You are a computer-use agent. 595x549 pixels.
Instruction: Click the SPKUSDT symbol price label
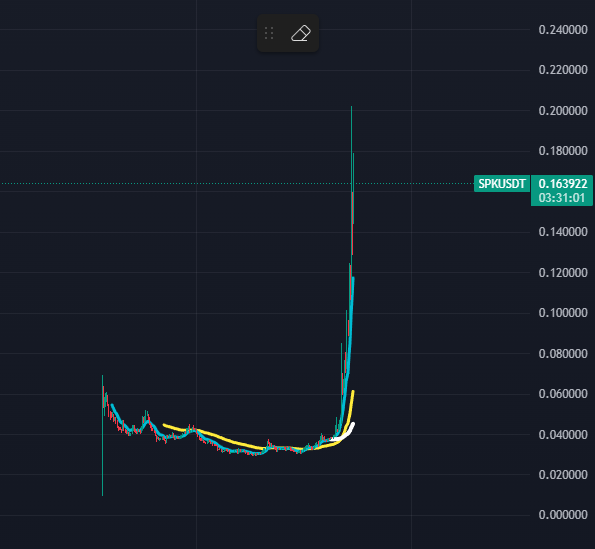coord(502,184)
